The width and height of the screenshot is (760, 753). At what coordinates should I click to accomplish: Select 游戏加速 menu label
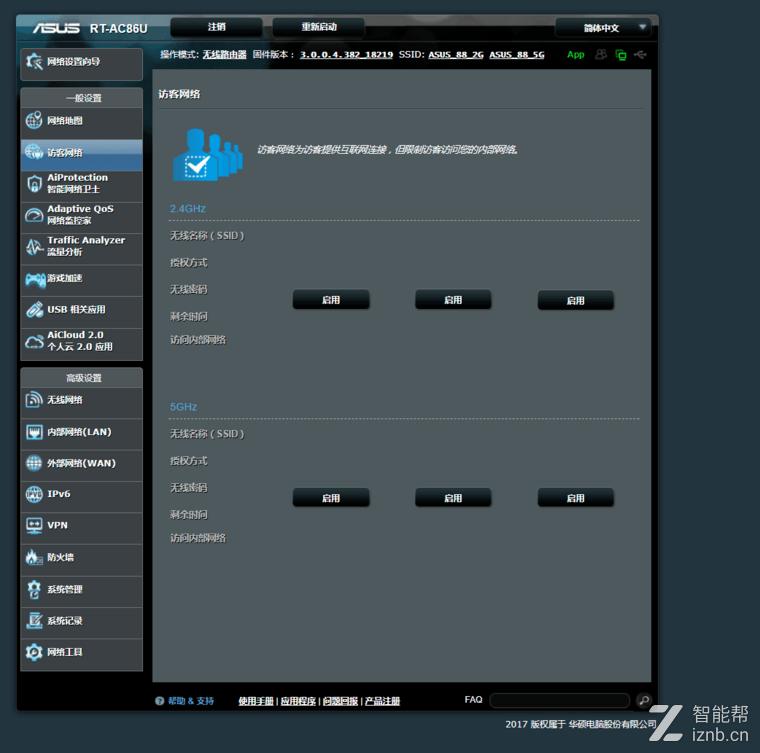click(64, 278)
